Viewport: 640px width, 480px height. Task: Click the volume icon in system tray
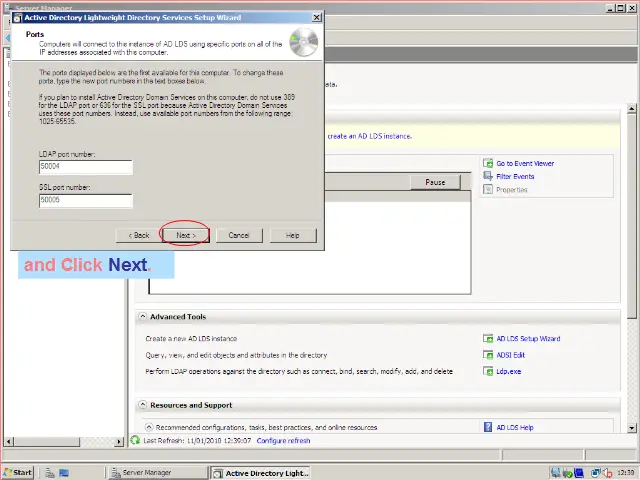(x=608, y=473)
